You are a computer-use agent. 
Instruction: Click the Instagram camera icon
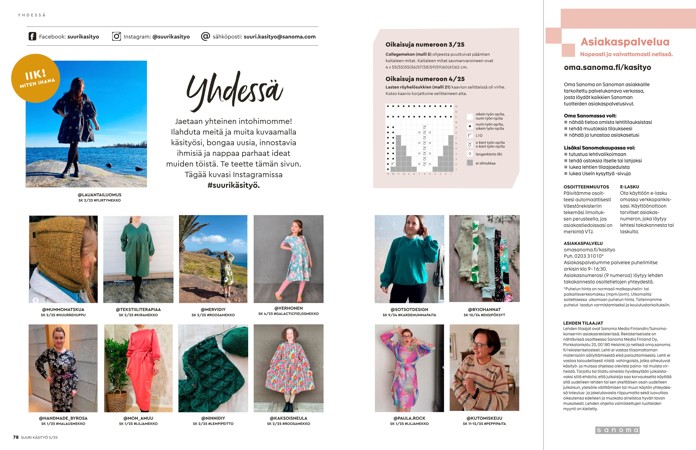[116, 36]
